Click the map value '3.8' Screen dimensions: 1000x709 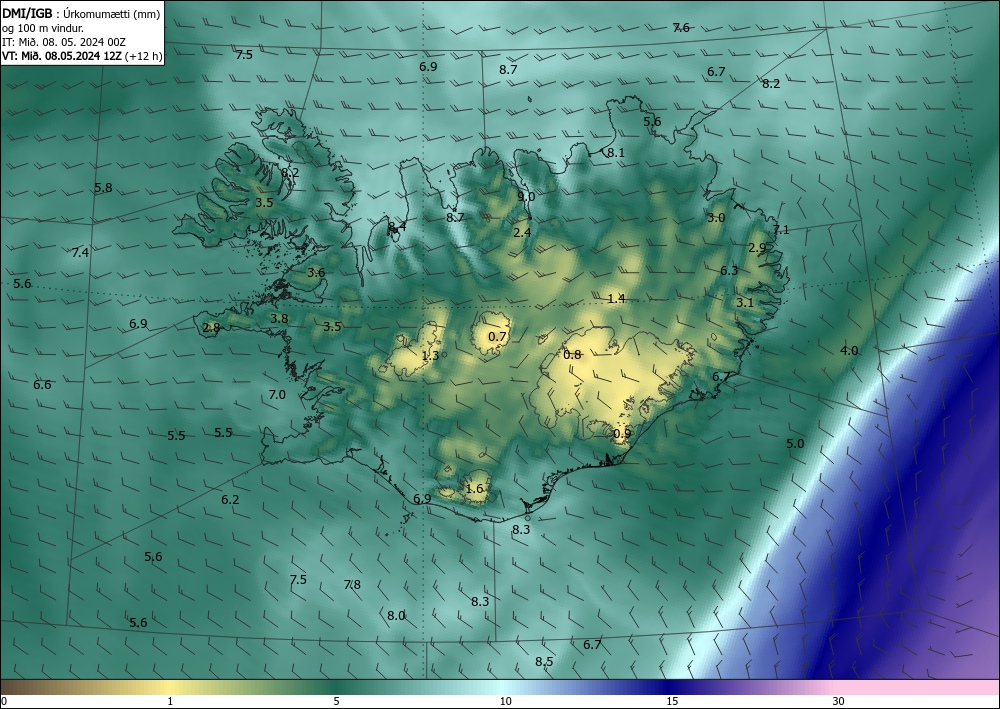point(279,319)
